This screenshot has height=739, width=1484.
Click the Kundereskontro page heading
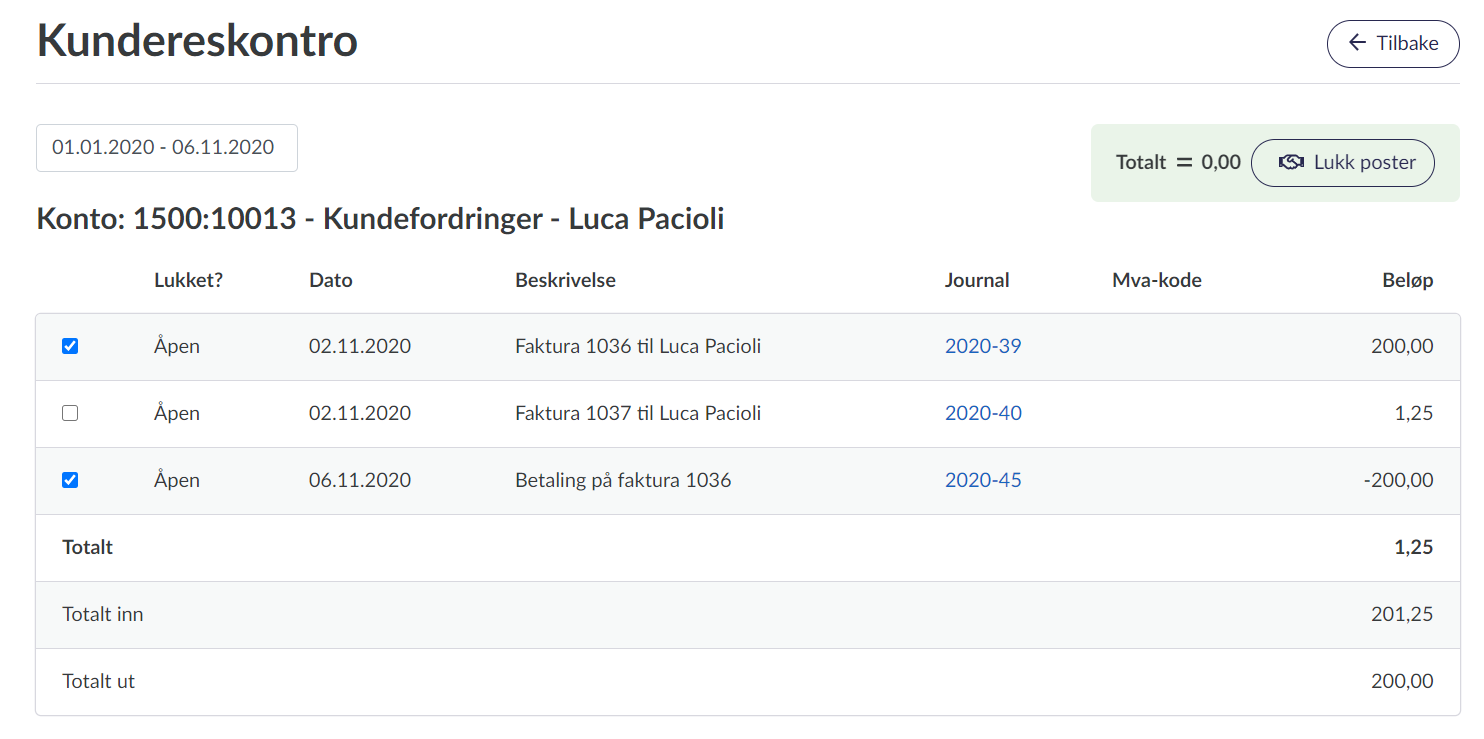pos(197,42)
